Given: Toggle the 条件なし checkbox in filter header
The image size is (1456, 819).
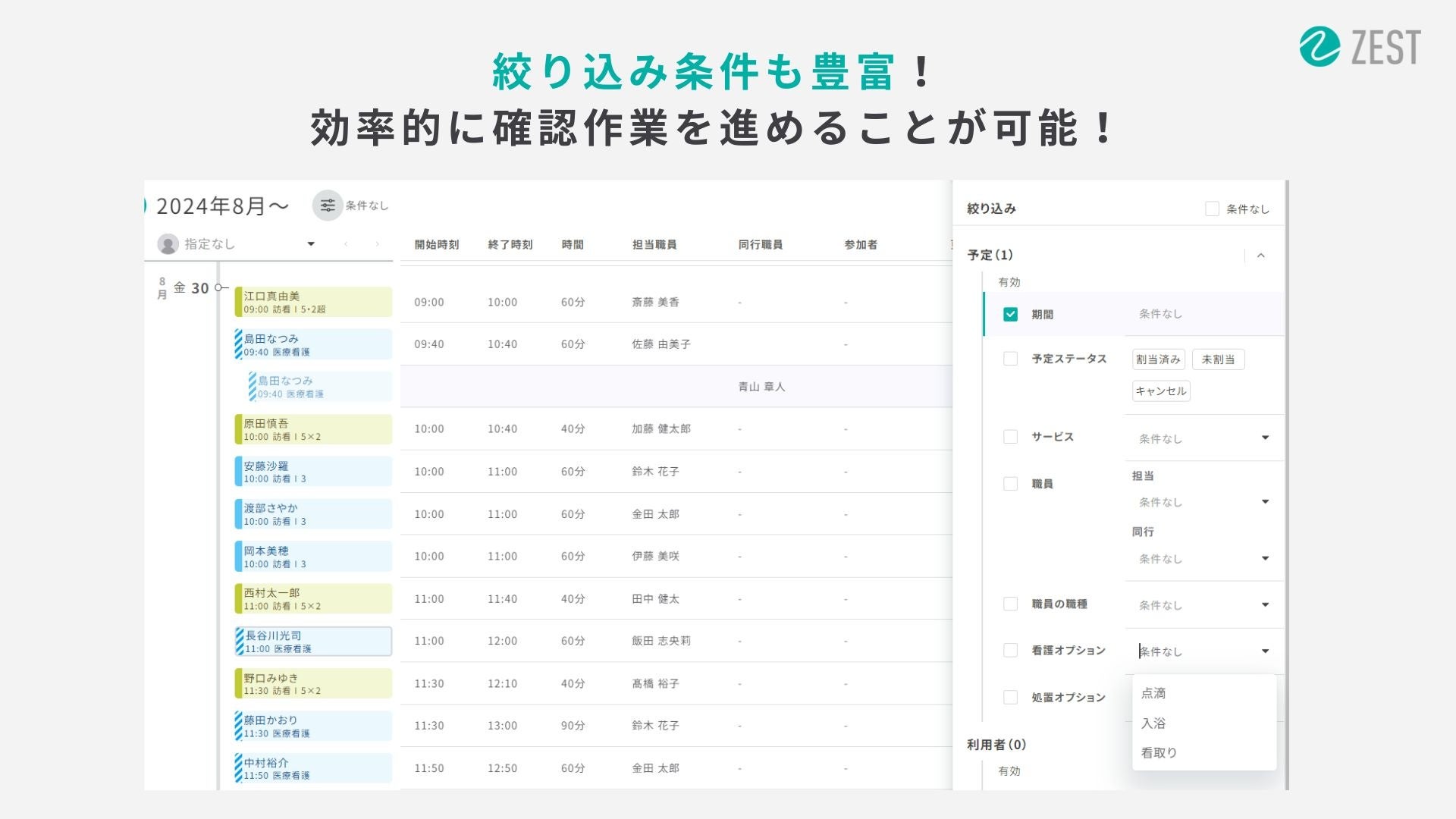Looking at the screenshot, I should coord(1212,209).
